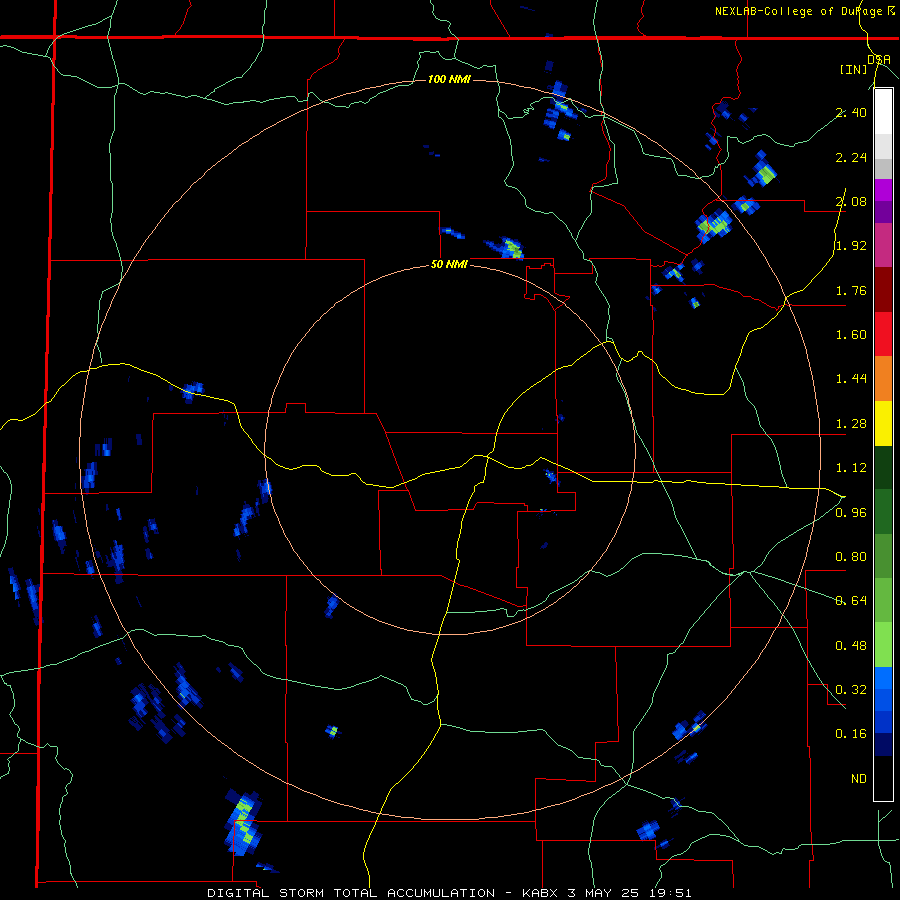Screen dimensions: 900x900
Task: Select the pink swatch beside 1.92
Action: (883, 245)
